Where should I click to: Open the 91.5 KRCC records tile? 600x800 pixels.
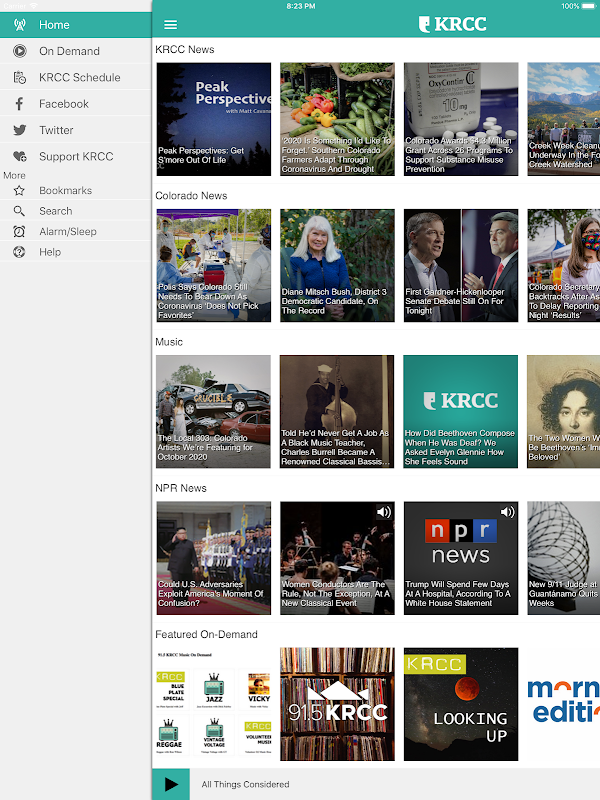[337, 704]
